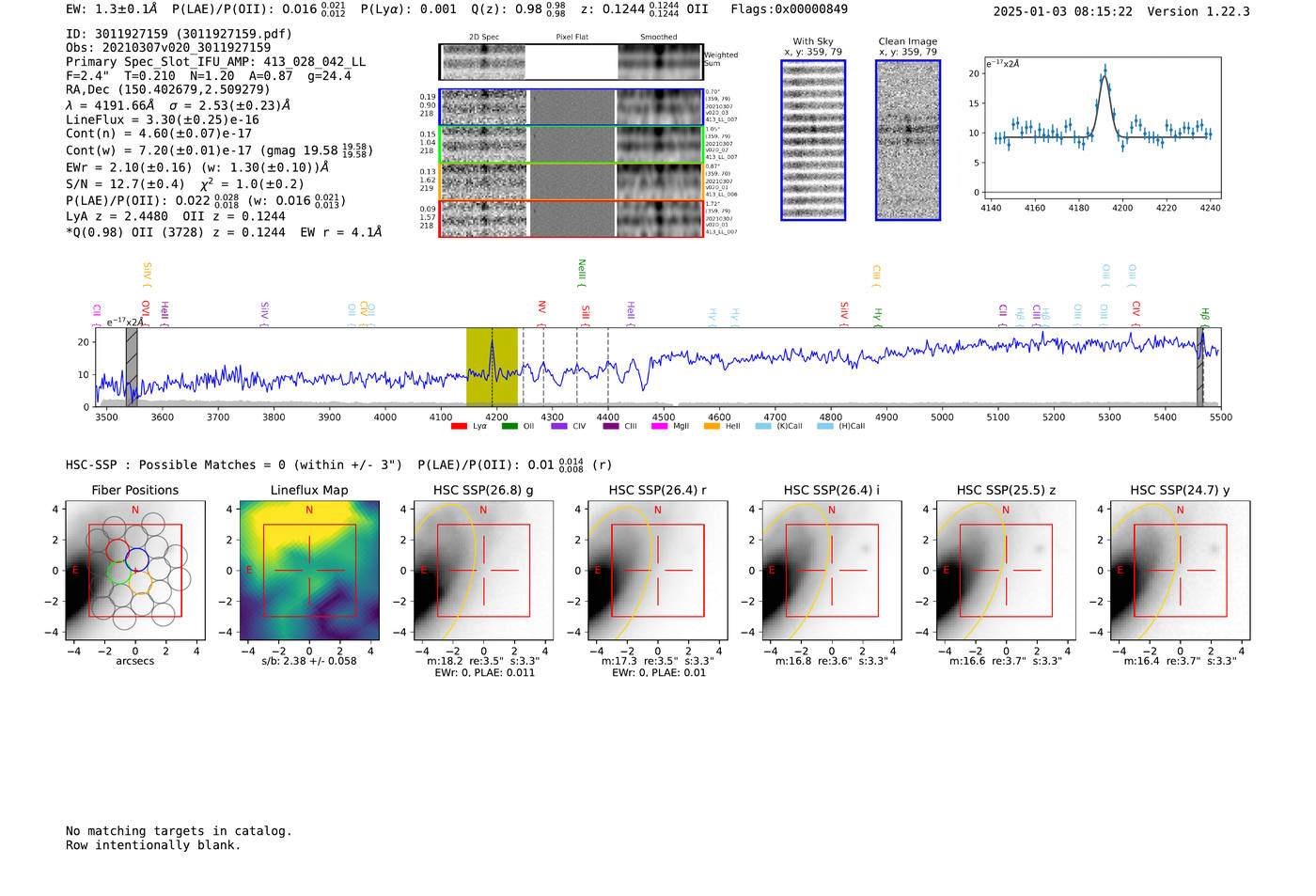
Task: Click the header Q(z): 0.98 value
Action: pyautogui.click(x=519, y=9)
